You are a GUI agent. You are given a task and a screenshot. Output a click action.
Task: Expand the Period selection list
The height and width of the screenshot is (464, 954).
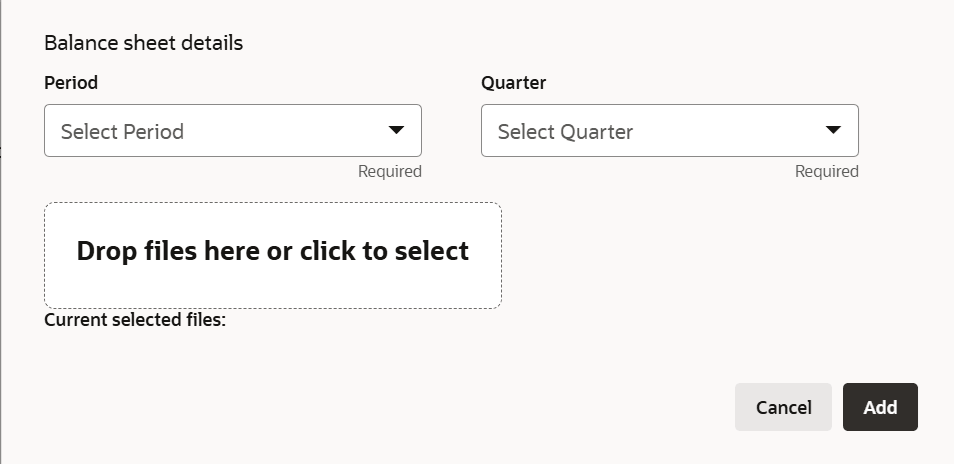tap(396, 130)
